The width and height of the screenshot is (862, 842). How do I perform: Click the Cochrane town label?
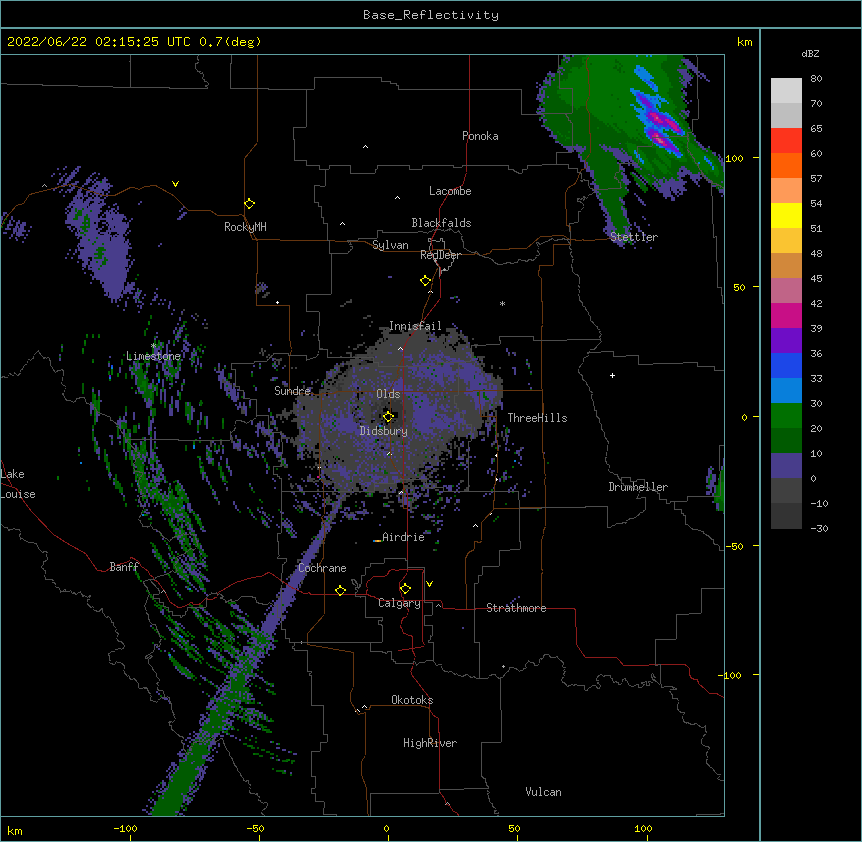(322, 568)
